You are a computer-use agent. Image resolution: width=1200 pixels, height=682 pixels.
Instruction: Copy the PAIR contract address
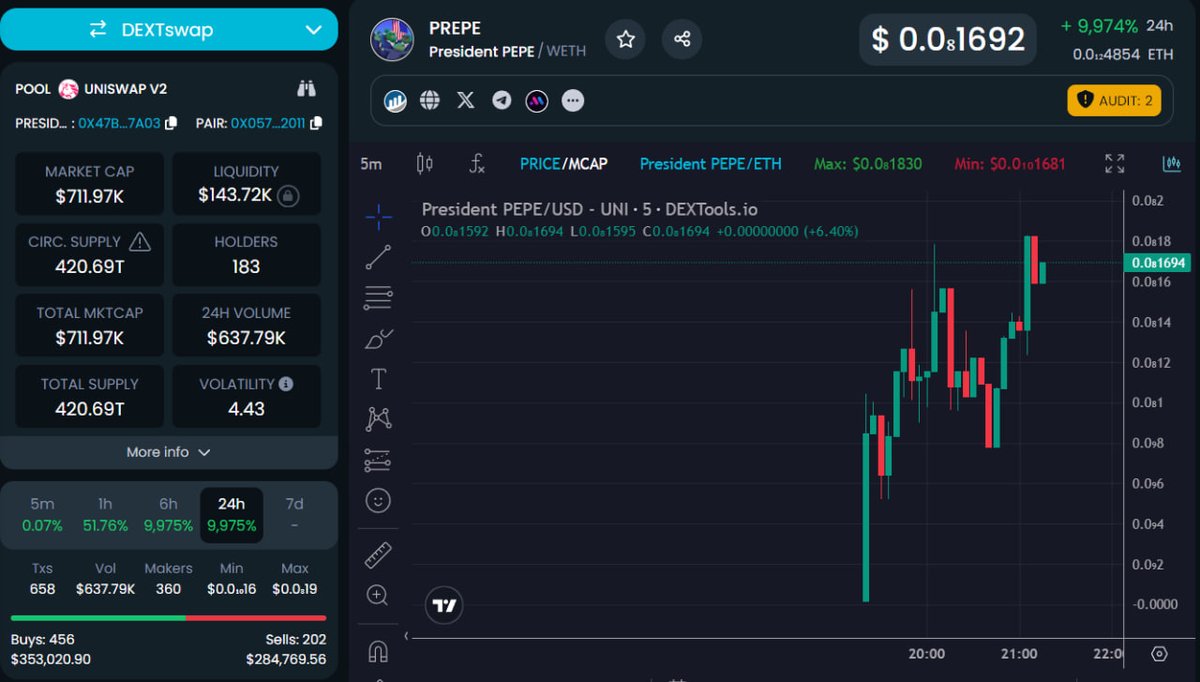pyautogui.click(x=316, y=123)
